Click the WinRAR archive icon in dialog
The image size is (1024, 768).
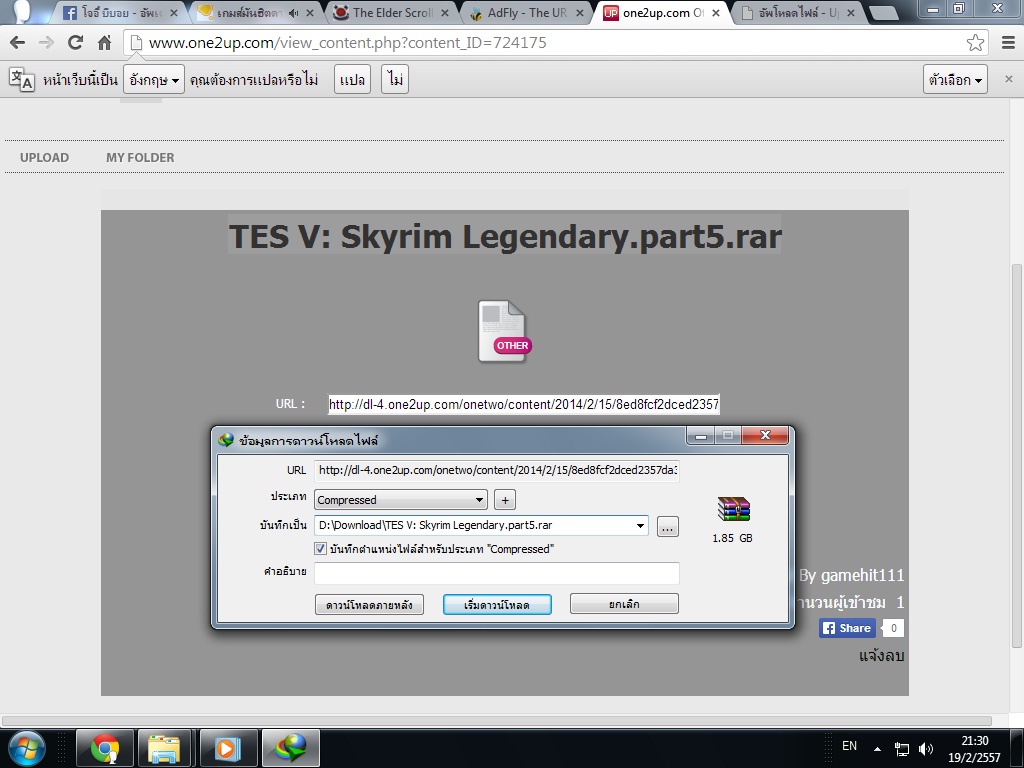pos(733,509)
